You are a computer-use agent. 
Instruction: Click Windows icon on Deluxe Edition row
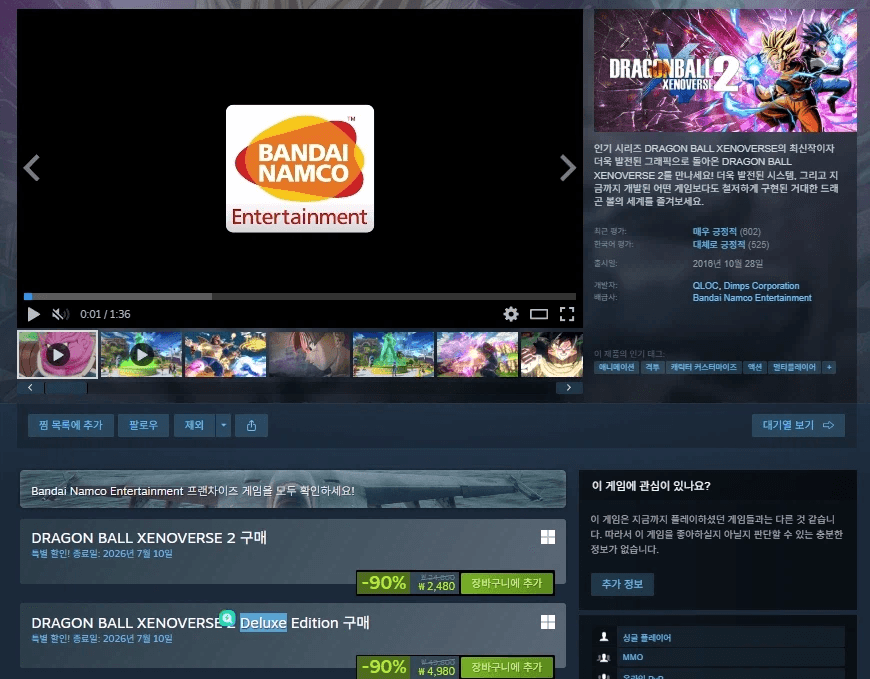tap(548, 622)
